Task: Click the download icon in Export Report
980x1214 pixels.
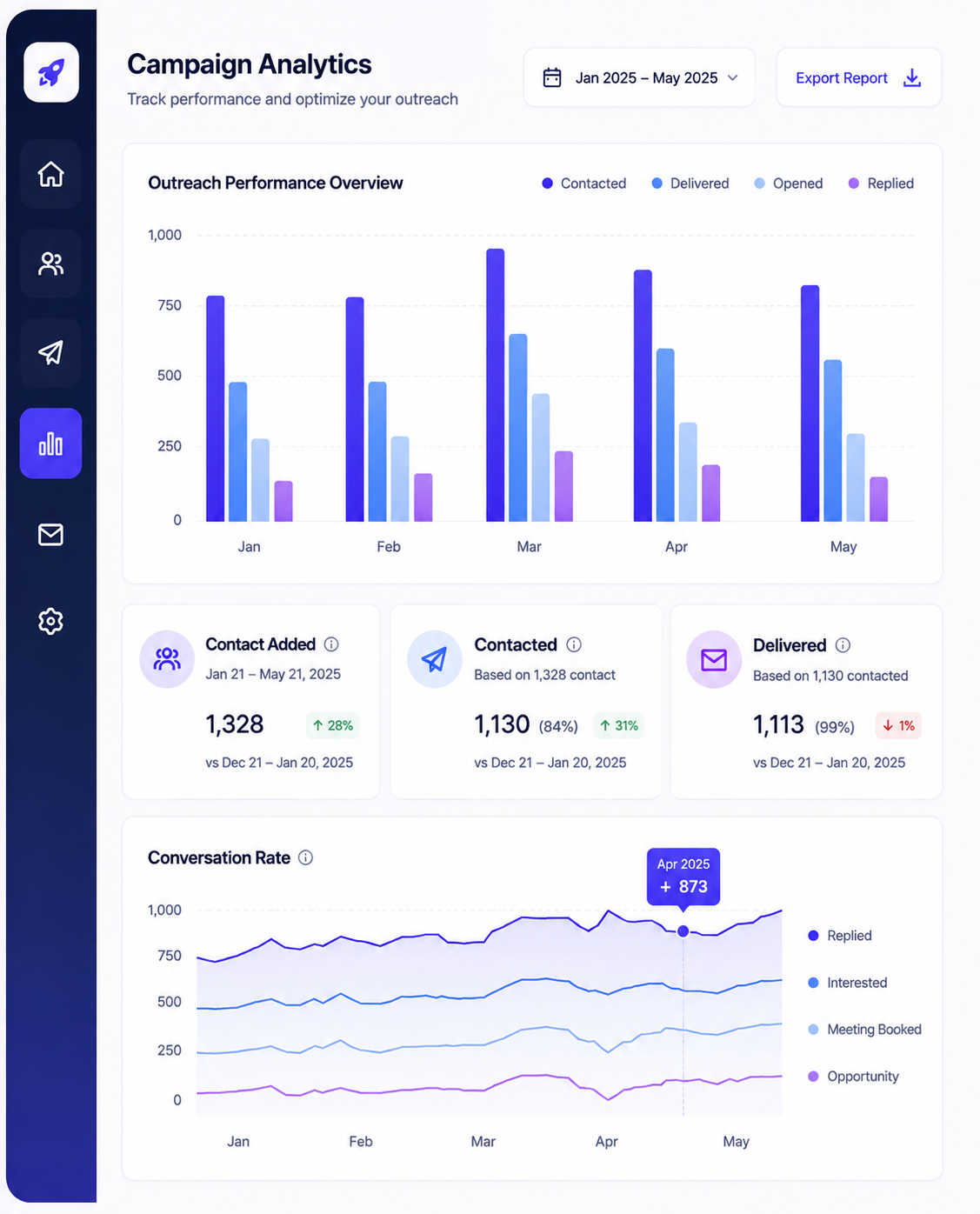Action: [x=912, y=77]
